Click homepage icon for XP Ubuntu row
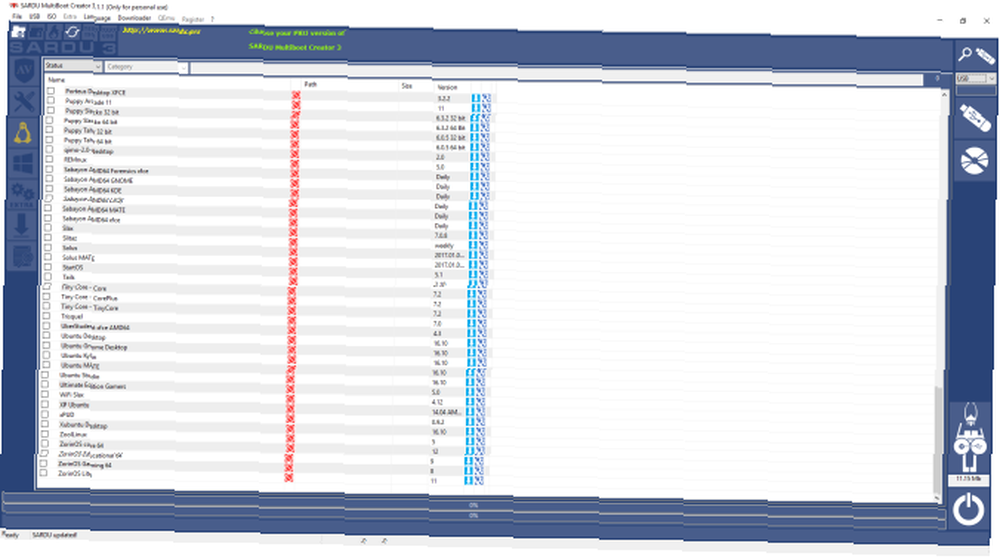This screenshot has width=1000, height=559. click(x=480, y=412)
